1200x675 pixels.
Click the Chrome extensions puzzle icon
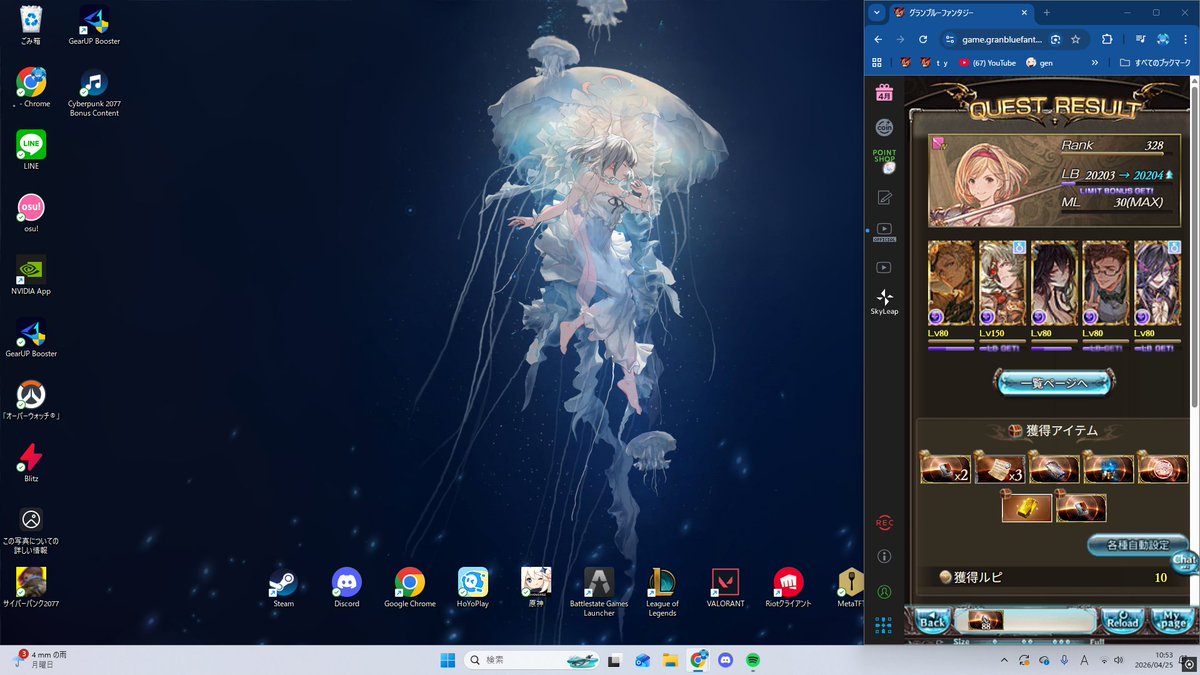point(1107,39)
